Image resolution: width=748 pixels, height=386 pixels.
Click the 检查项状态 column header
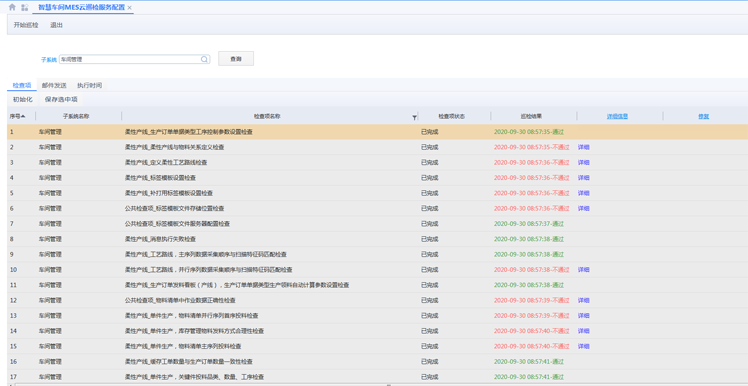(452, 116)
